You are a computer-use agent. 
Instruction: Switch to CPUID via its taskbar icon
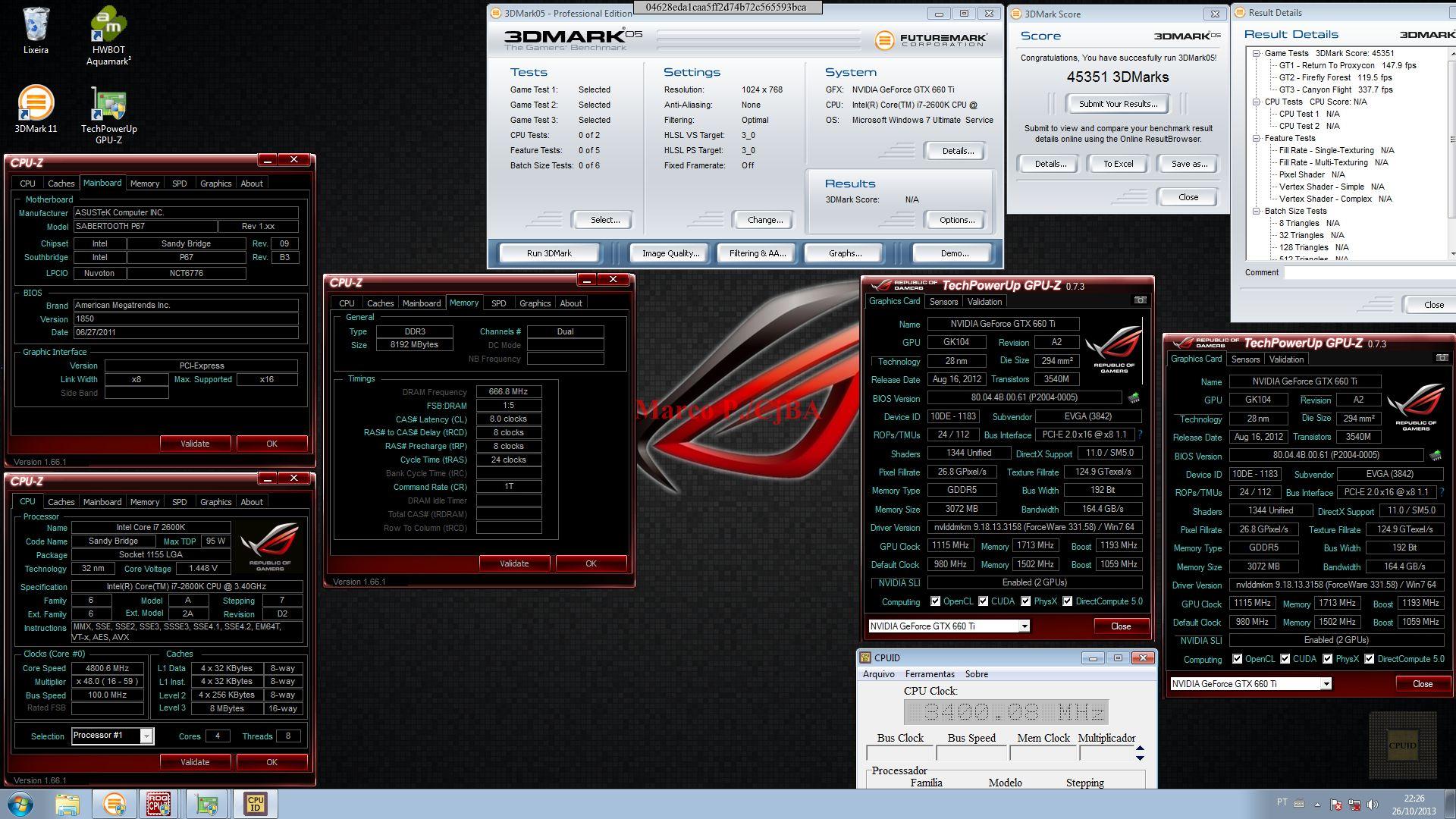point(256,804)
